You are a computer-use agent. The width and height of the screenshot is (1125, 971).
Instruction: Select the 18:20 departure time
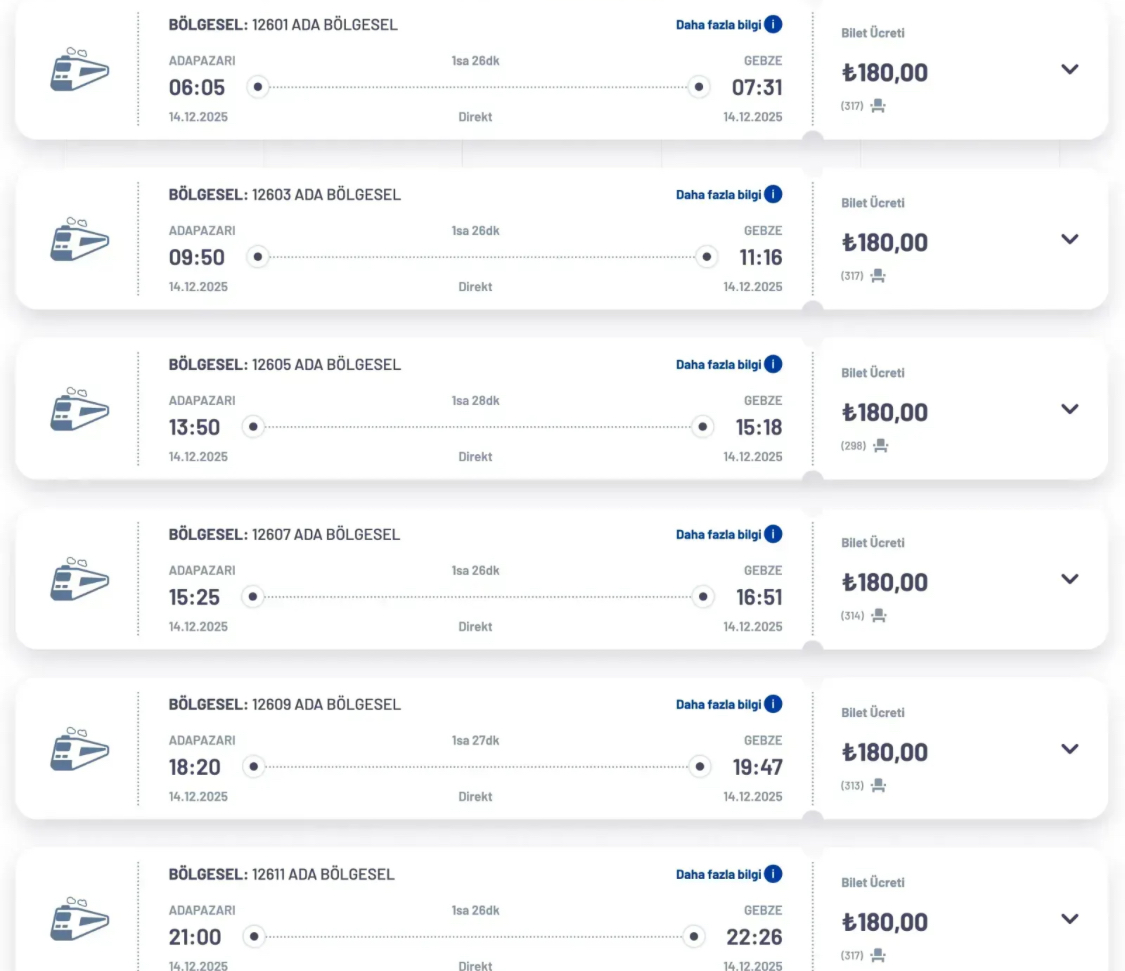pyautogui.click(x=195, y=767)
